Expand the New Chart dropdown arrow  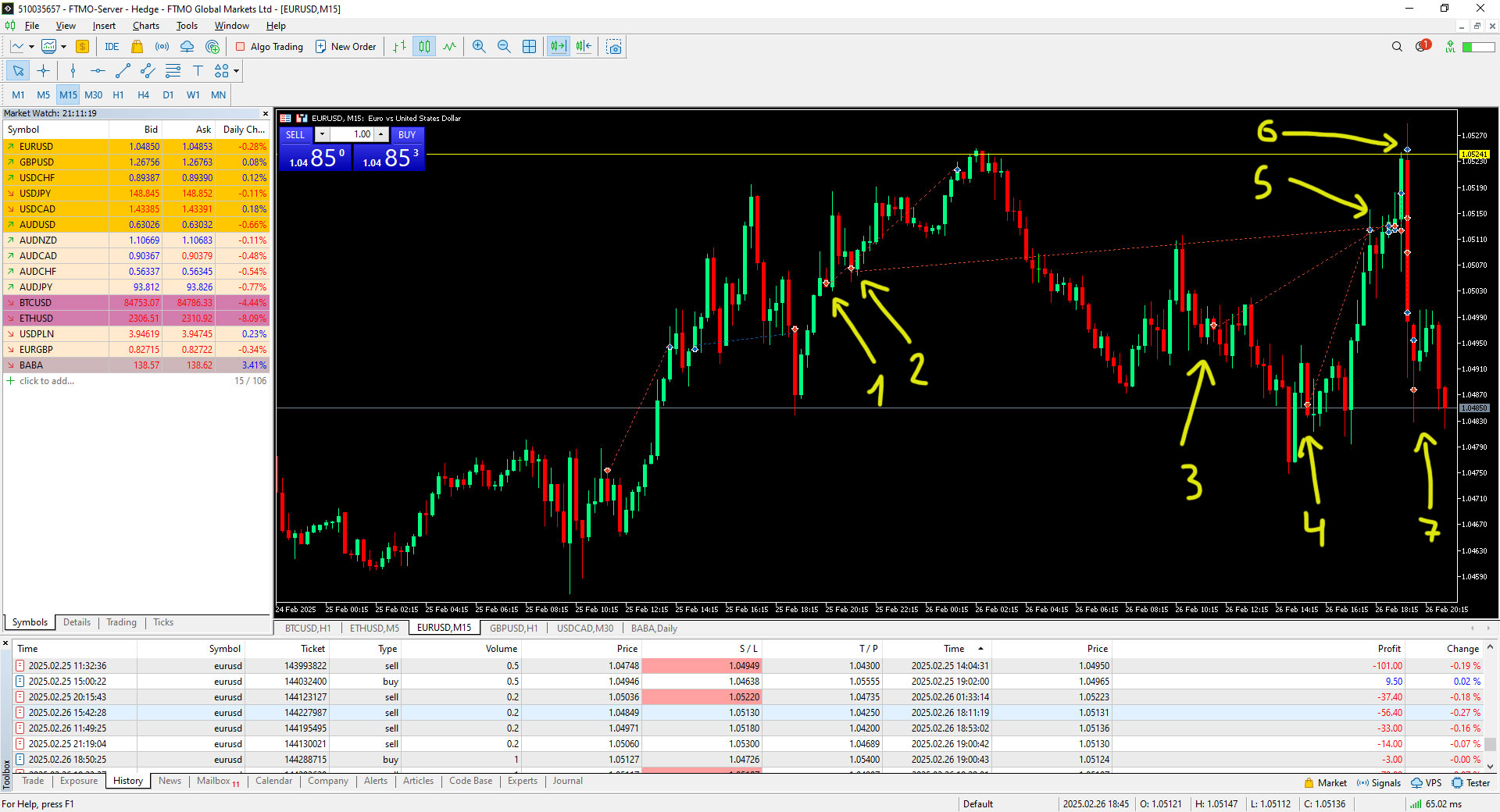click(x=31, y=47)
